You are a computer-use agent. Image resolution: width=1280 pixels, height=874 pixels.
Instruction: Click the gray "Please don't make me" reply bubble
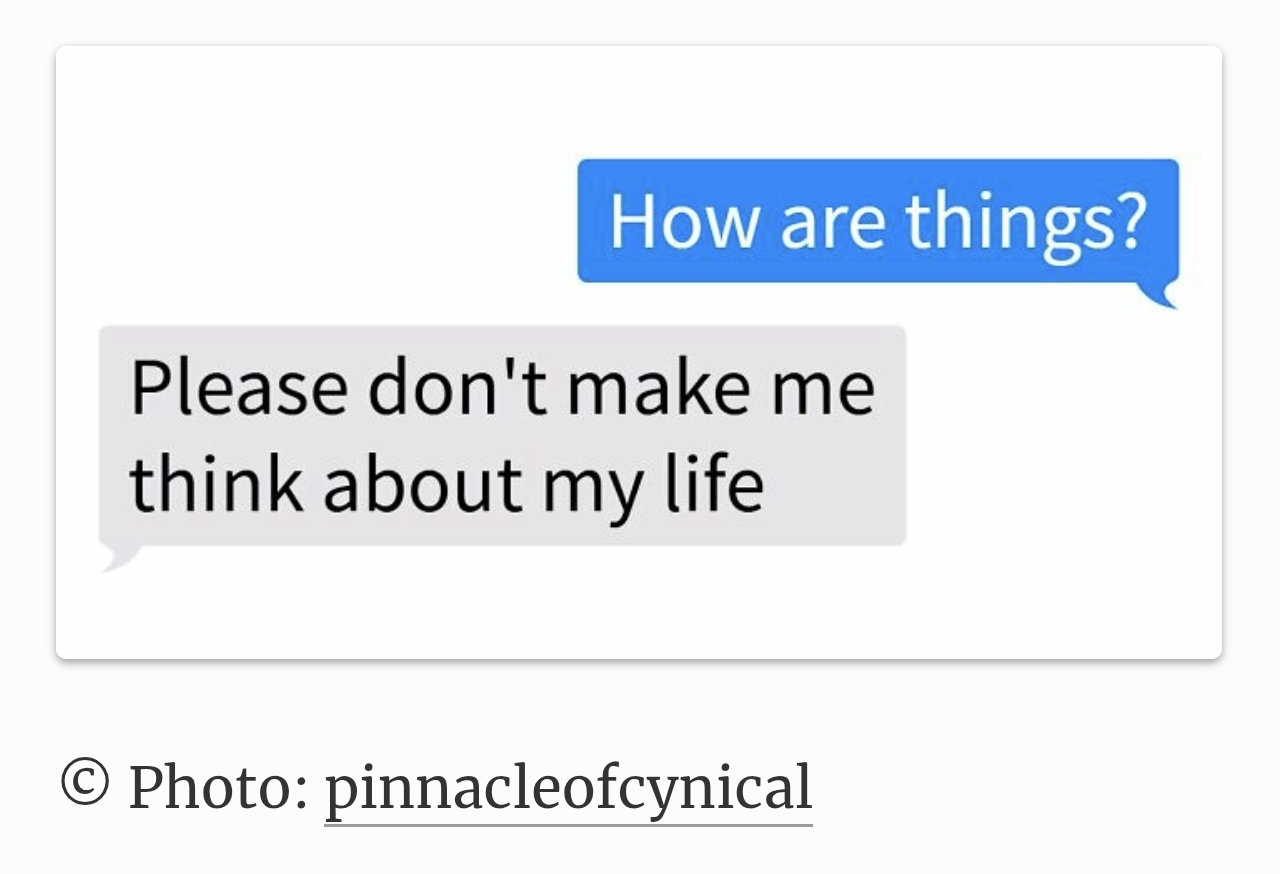pyautogui.click(x=502, y=435)
